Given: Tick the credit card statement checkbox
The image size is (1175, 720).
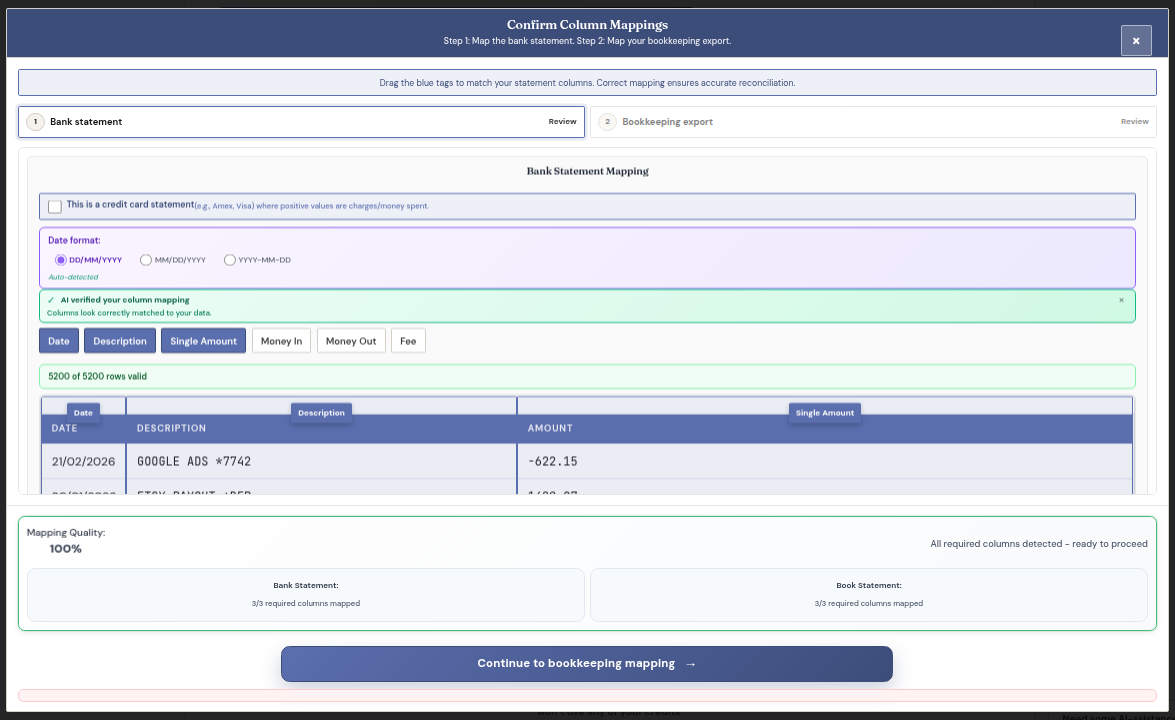Looking at the screenshot, I should tap(55, 206).
